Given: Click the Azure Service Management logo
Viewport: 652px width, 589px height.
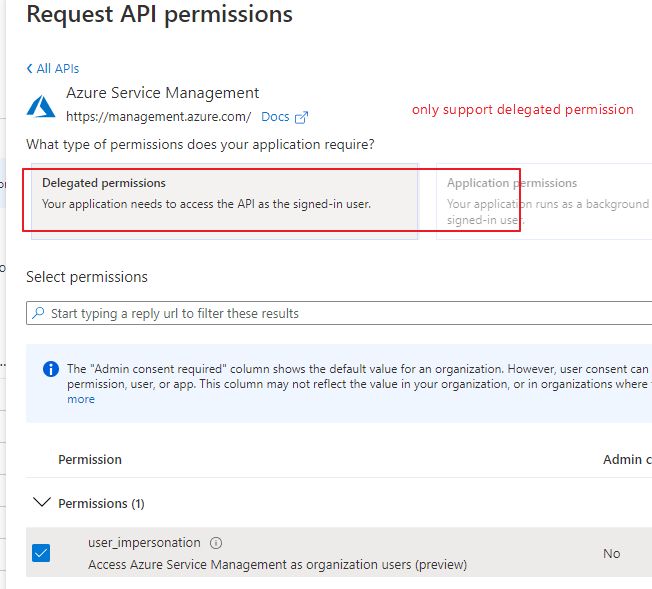Looking at the screenshot, I should (x=41, y=106).
